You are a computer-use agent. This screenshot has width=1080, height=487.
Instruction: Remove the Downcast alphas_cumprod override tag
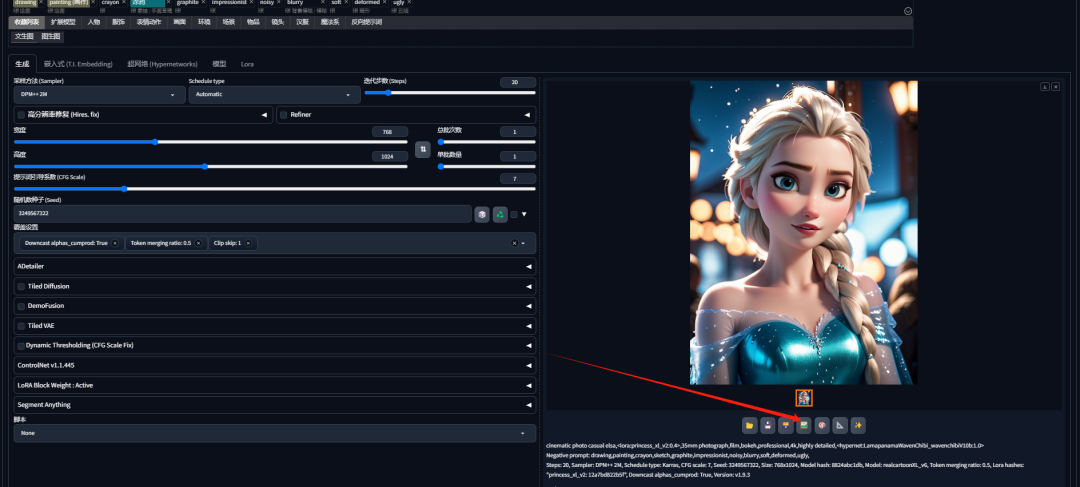[115, 243]
